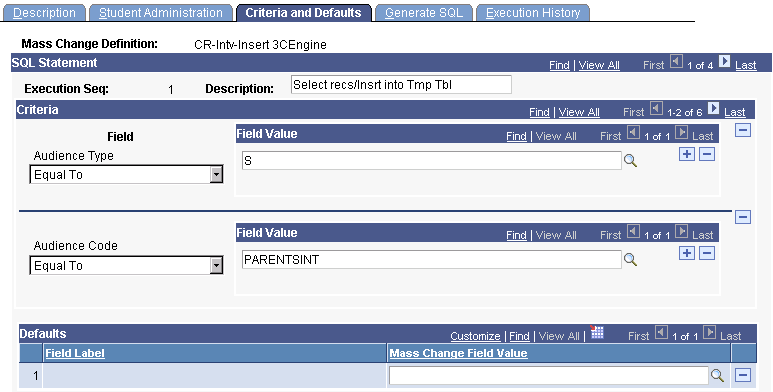Show previous SQL Statement row arrow
Image resolution: width=773 pixels, height=392 pixels.
point(676,62)
